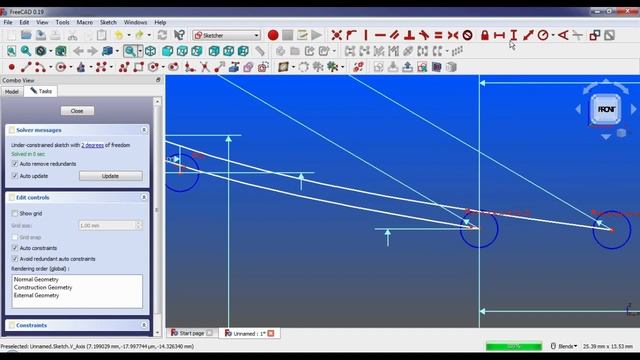The image size is (640, 360).
Task: Create a circle tool
Action: [60, 67]
